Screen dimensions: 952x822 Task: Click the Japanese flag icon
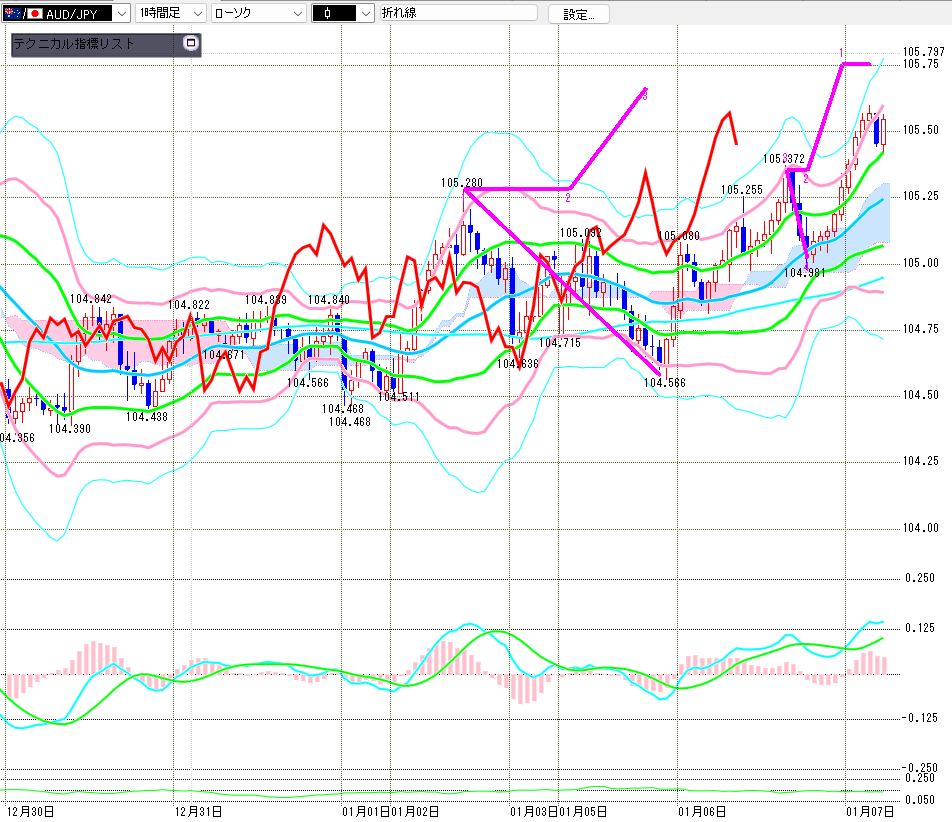click(35, 13)
